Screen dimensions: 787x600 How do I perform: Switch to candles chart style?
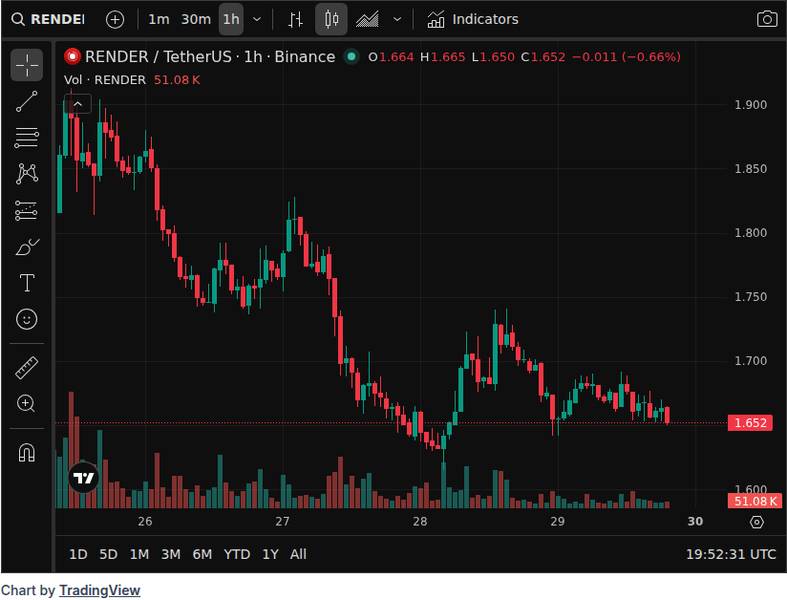331,20
